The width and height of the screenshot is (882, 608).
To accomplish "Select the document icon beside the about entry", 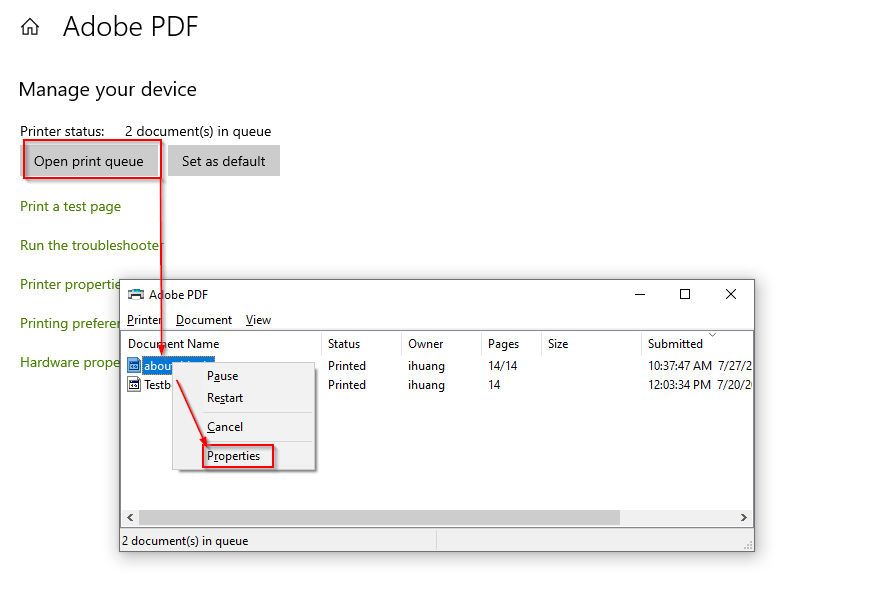I will [x=136, y=366].
